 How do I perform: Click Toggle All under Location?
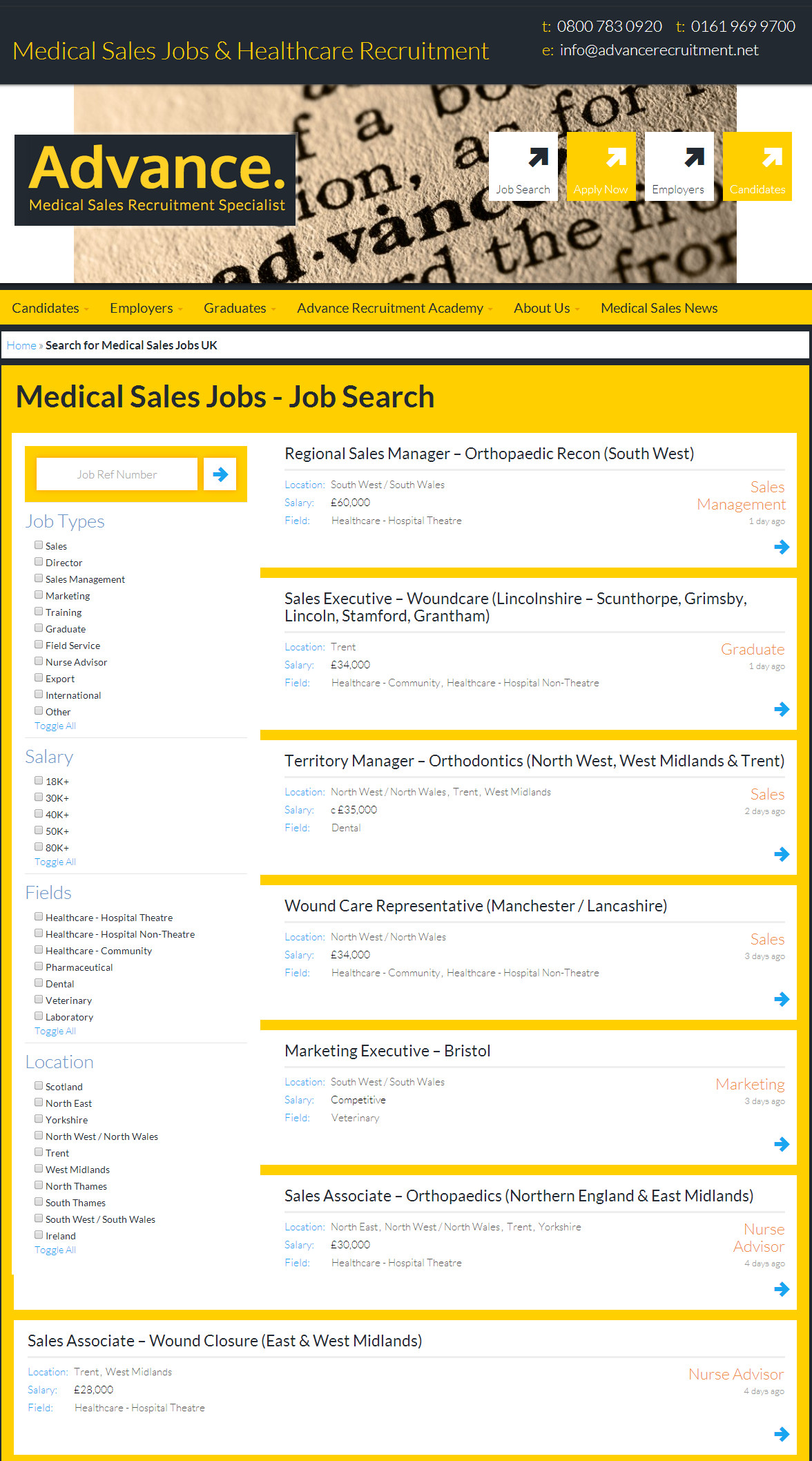55,1250
